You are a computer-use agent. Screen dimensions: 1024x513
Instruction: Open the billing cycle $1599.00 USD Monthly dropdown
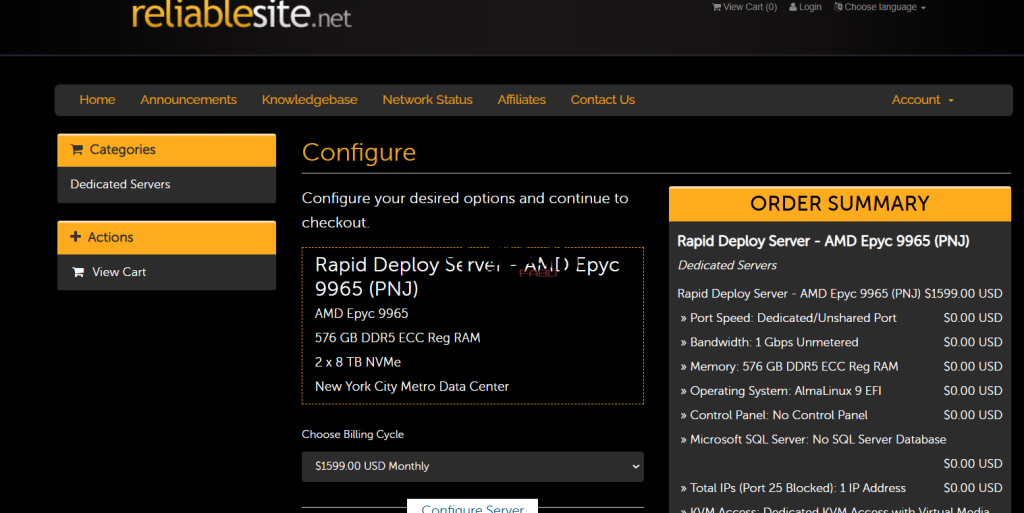[x=472, y=466]
